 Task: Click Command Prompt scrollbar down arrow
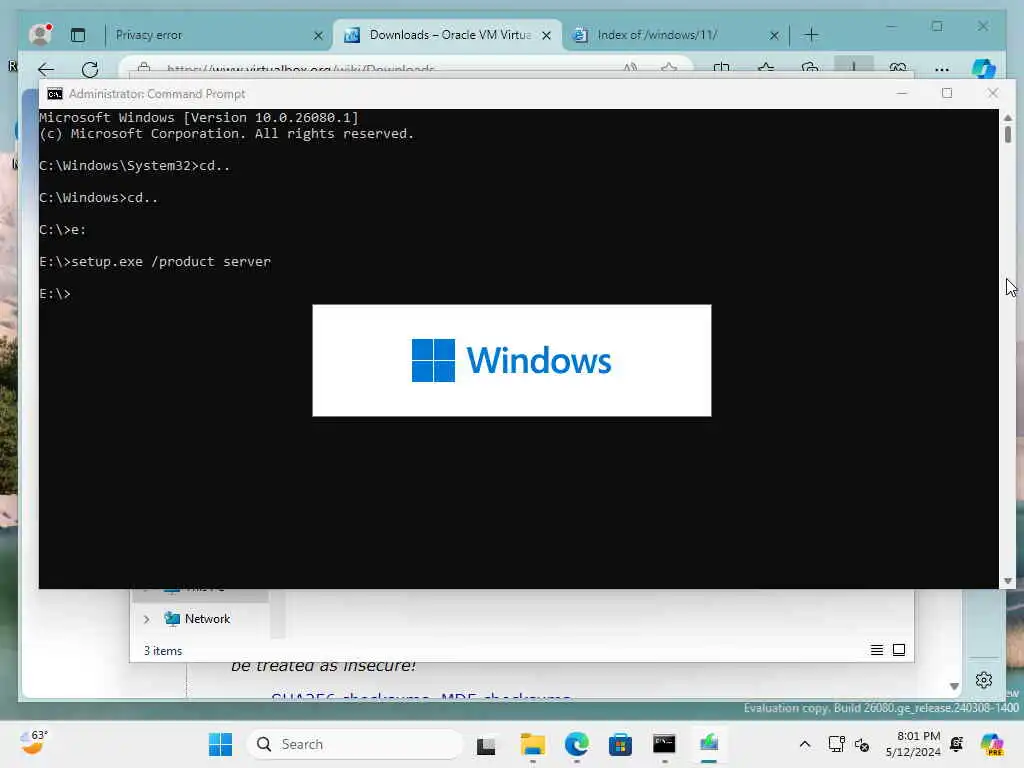tap(1008, 581)
